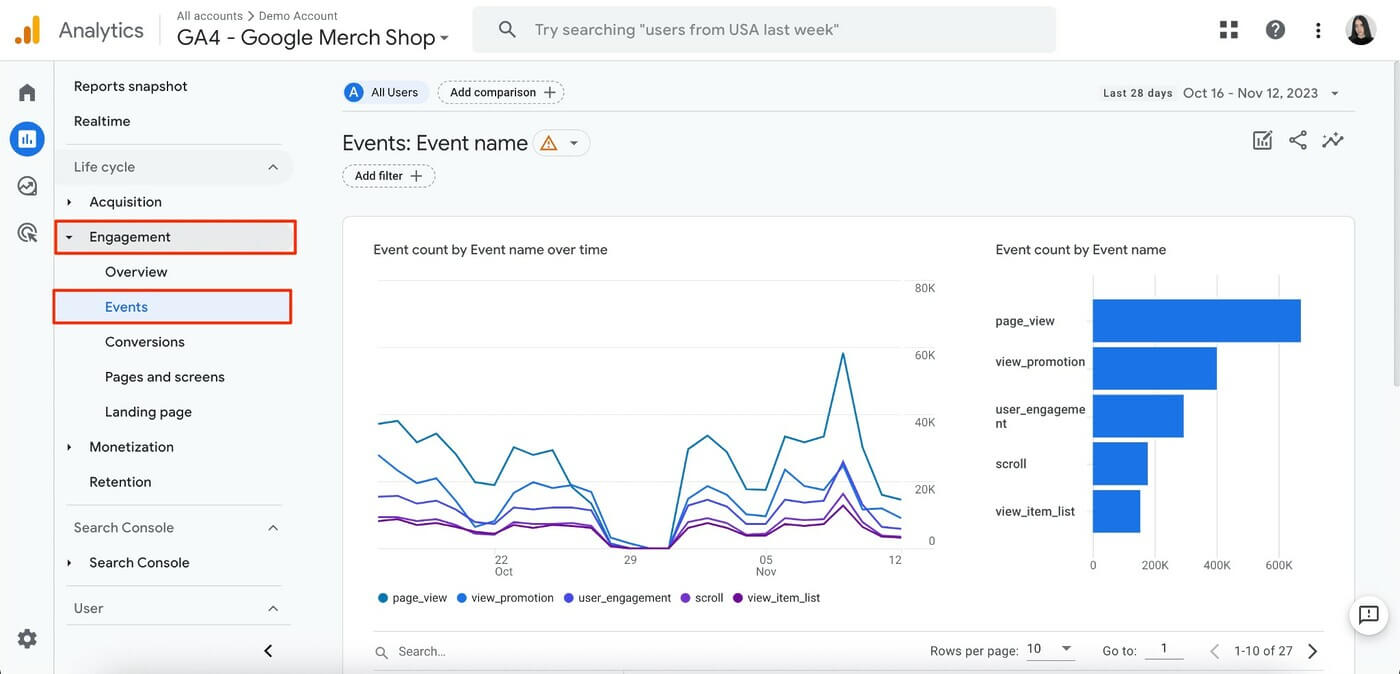Image resolution: width=1400 pixels, height=674 pixels.
Task: Click the Share this report icon
Action: click(1298, 141)
